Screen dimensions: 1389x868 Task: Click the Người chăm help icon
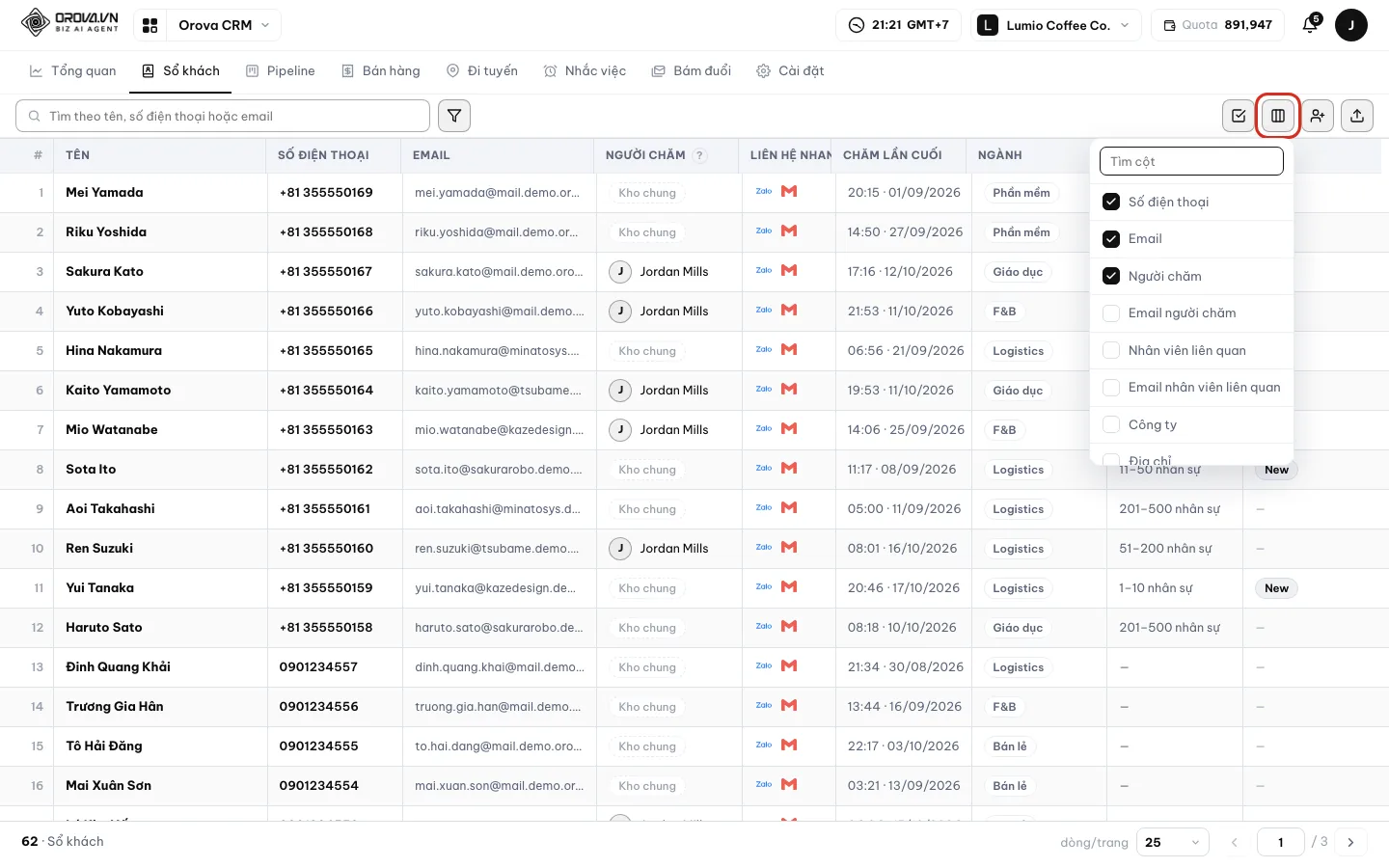(x=700, y=155)
